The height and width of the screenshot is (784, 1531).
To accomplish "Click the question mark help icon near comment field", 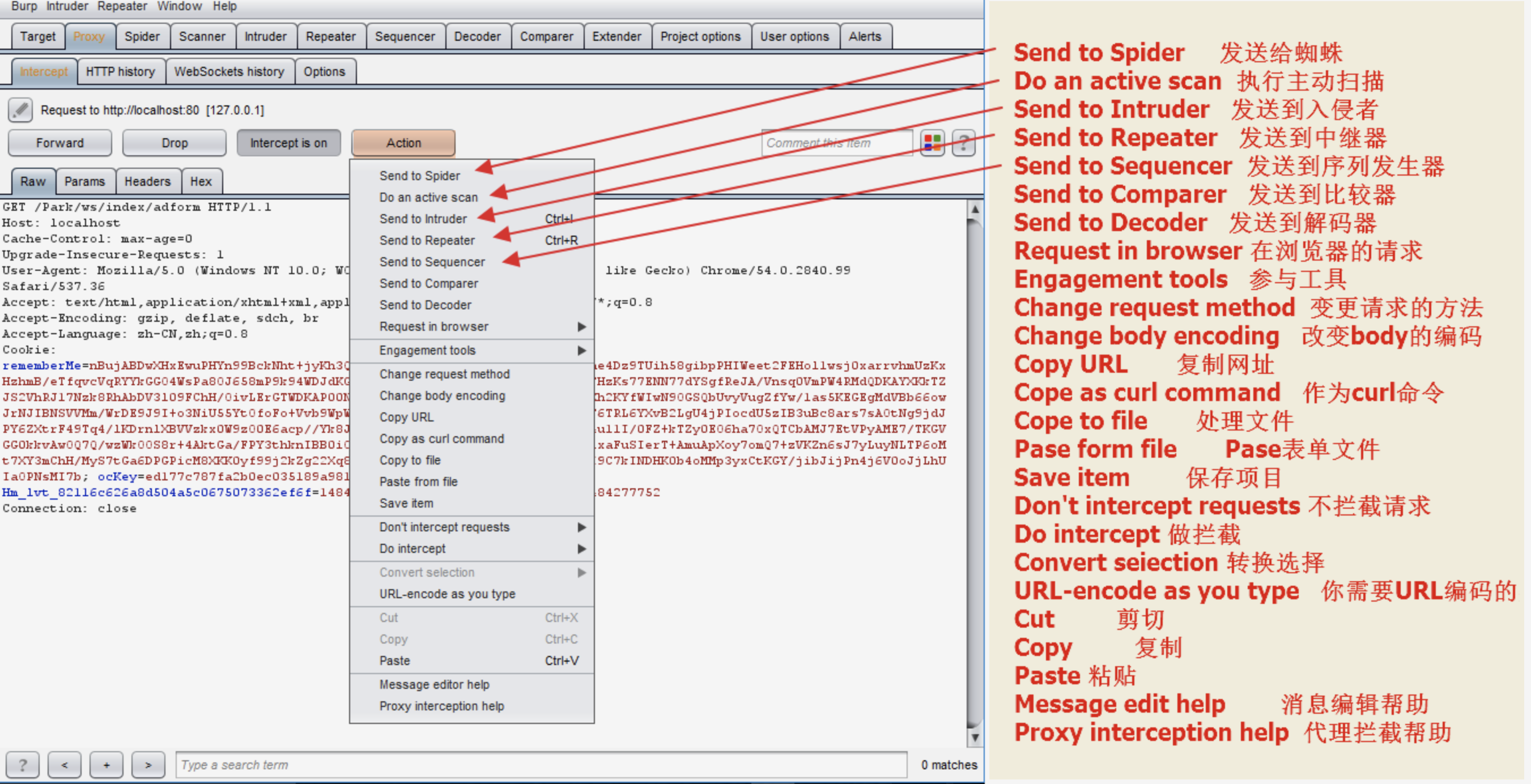I will pyautogui.click(x=963, y=143).
